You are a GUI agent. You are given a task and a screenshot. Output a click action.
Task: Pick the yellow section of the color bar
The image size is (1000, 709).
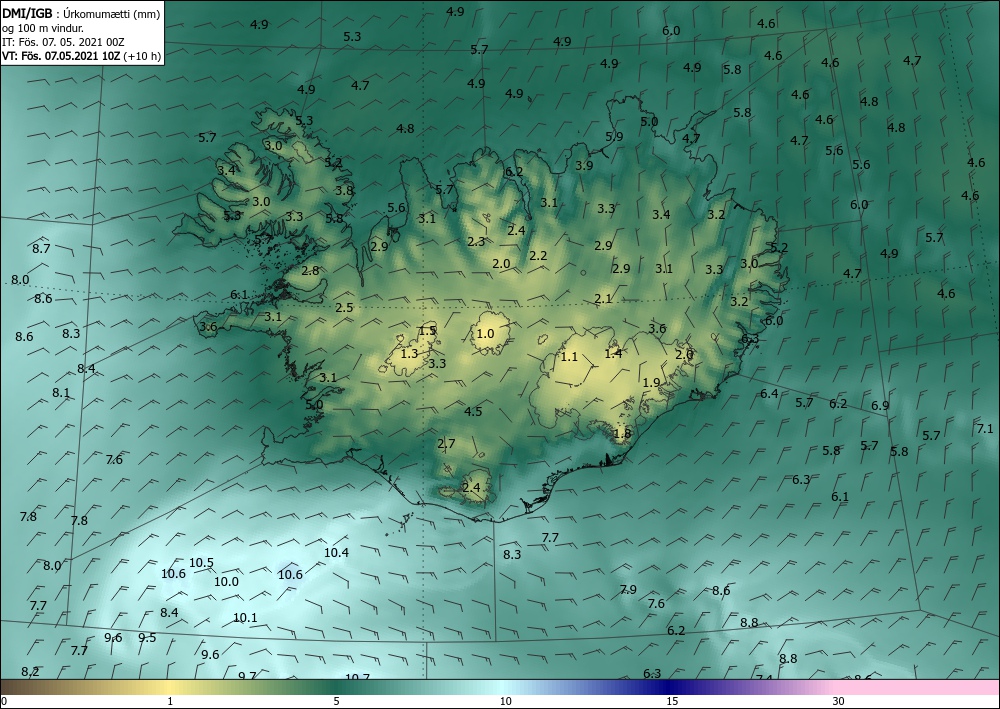[170, 687]
